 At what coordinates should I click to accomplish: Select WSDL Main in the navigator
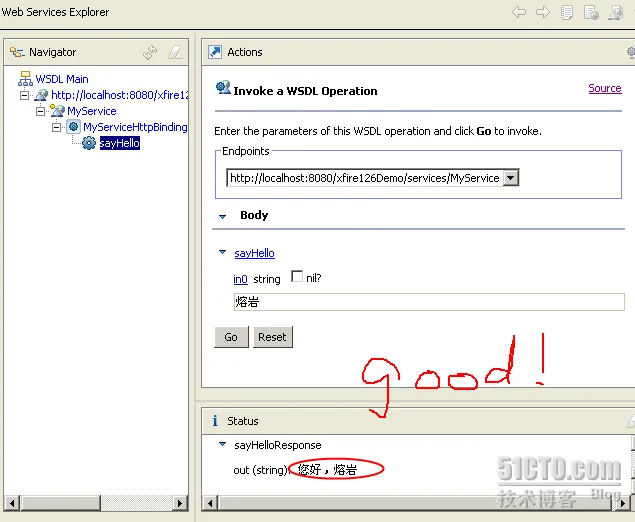(x=62, y=79)
